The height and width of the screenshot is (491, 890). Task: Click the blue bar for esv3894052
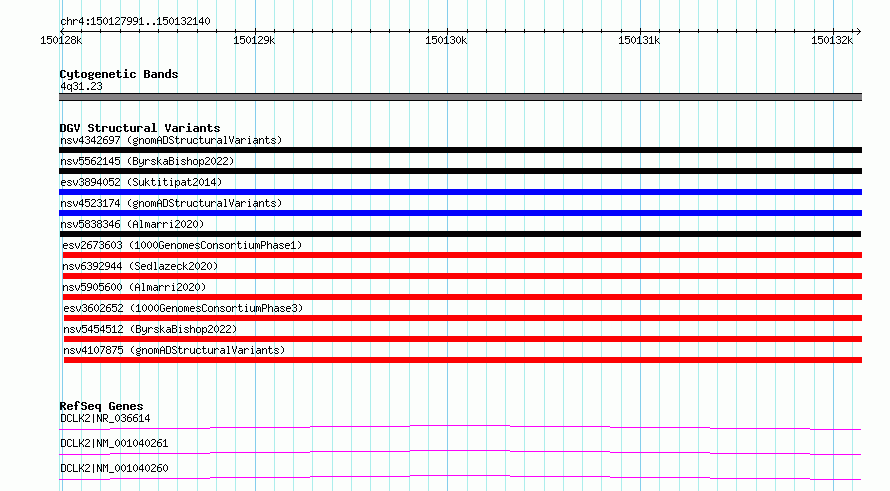pos(460,192)
